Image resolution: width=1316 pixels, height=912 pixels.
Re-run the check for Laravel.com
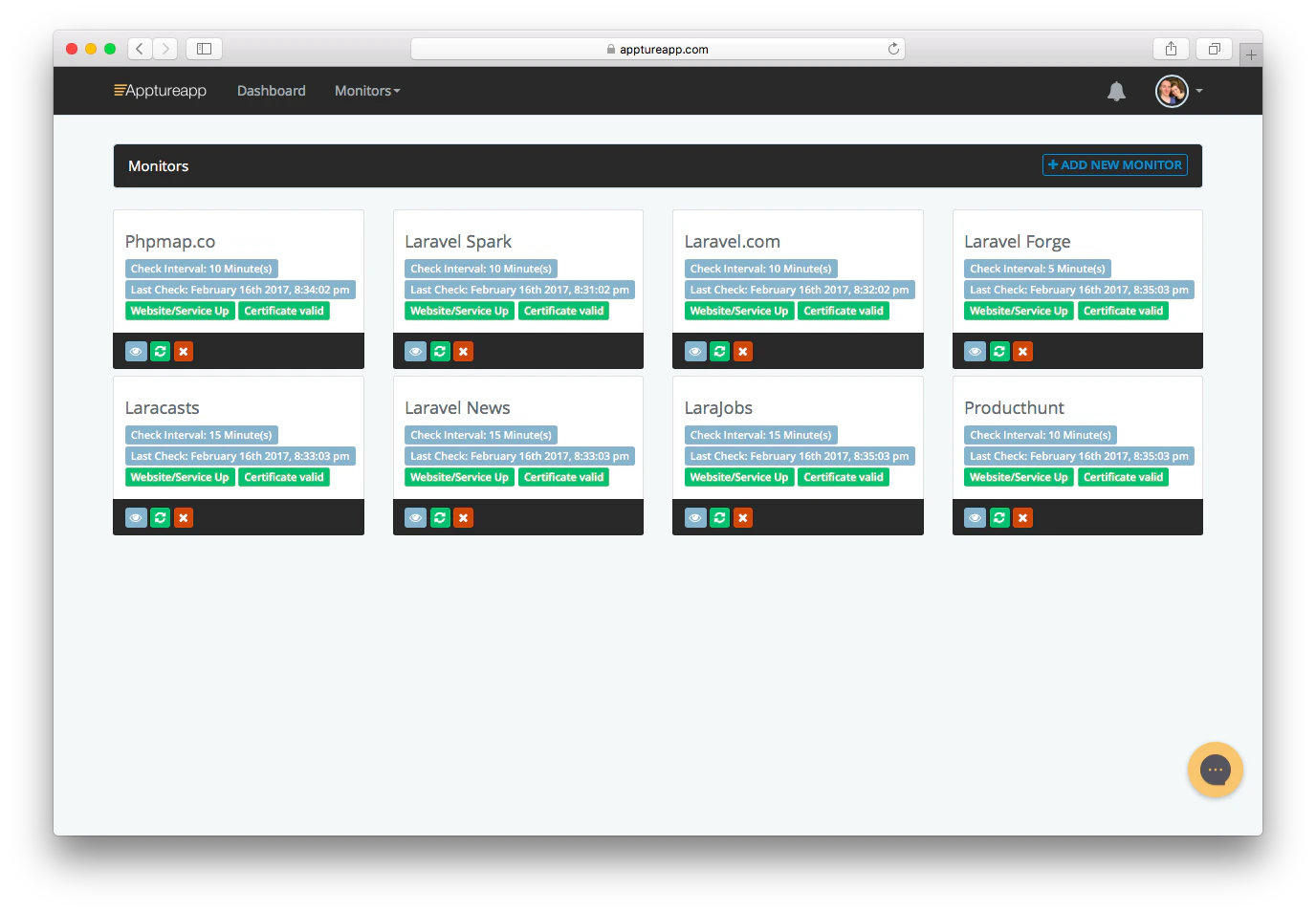coord(720,352)
